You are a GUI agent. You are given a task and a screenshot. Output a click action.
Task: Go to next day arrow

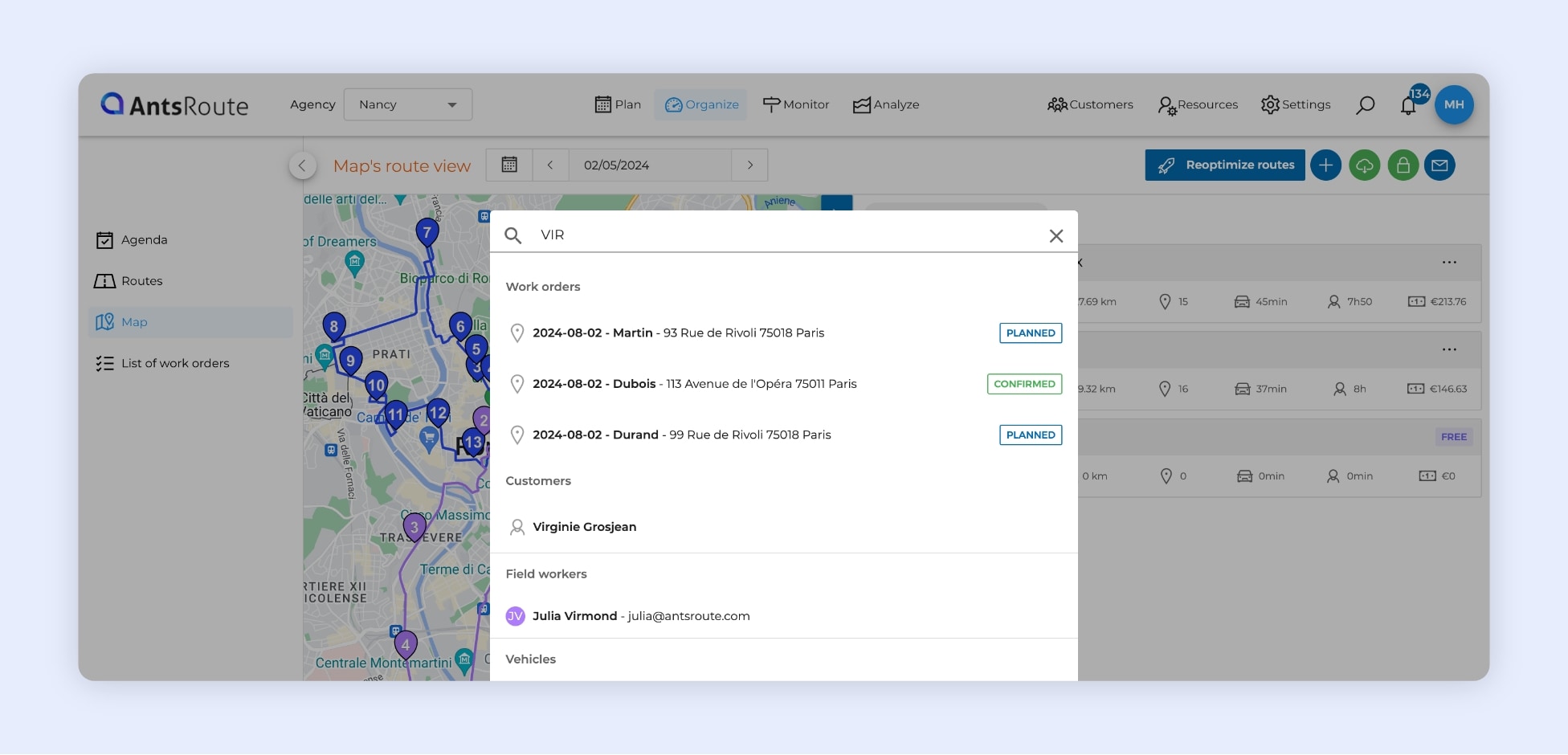pos(749,165)
